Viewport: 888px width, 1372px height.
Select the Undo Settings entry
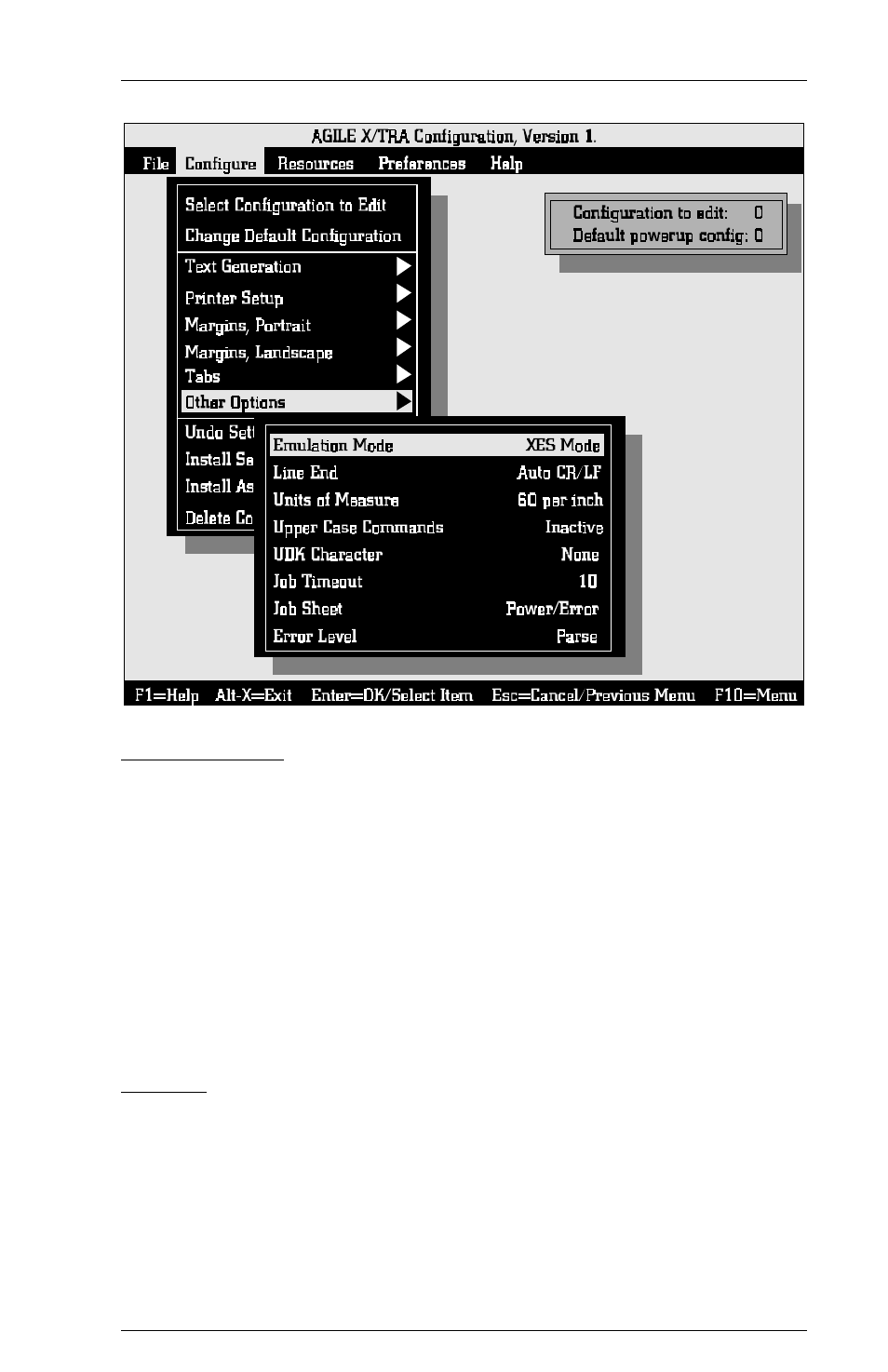(219, 433)
